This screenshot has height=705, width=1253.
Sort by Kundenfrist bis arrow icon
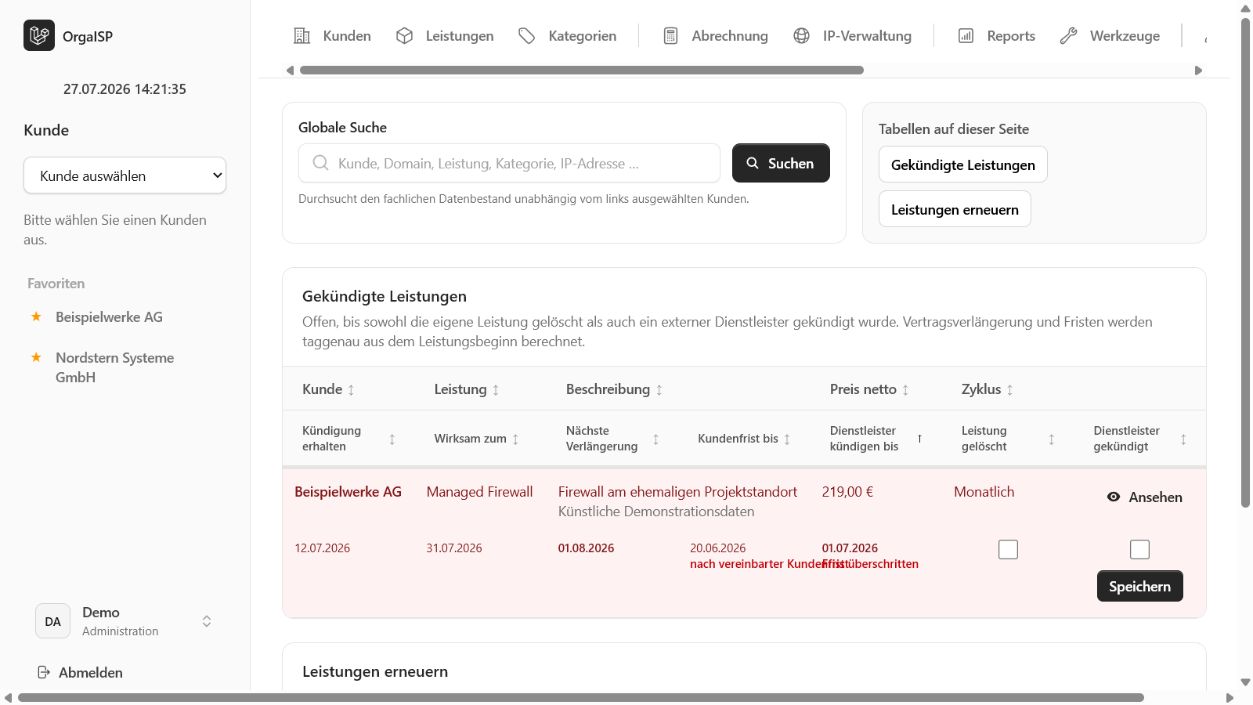(787, 439)
